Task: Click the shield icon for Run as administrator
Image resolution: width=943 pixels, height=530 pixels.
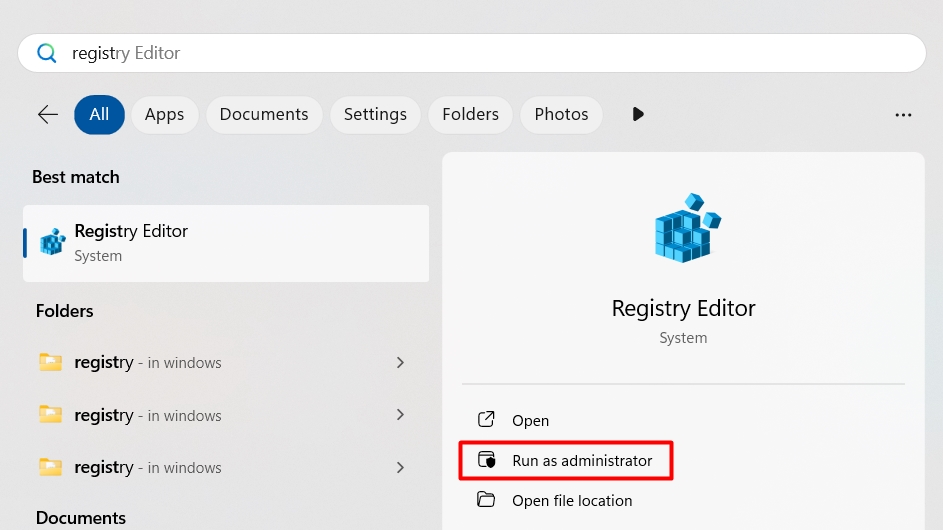Action: pos(487,460)
